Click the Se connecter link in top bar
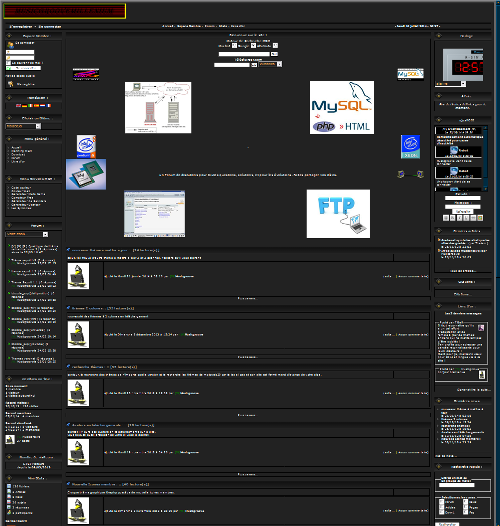Image resolution: width=500 pixels, height=526 pixels. click(x=50, y=27)
